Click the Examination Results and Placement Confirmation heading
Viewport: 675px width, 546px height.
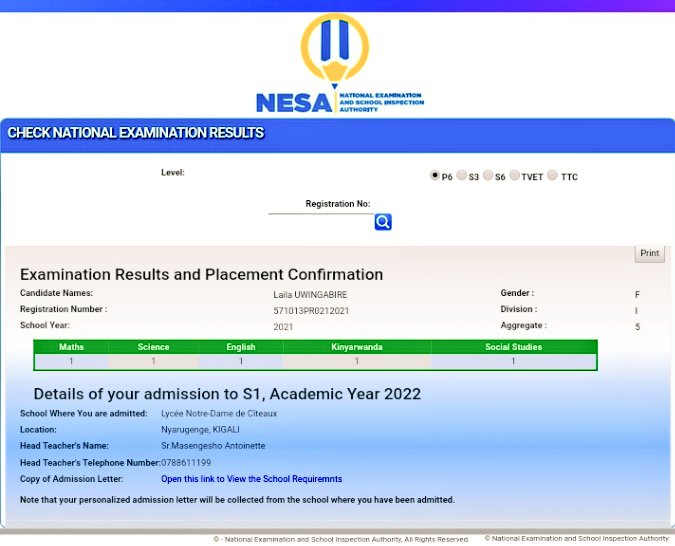(201, 274)
